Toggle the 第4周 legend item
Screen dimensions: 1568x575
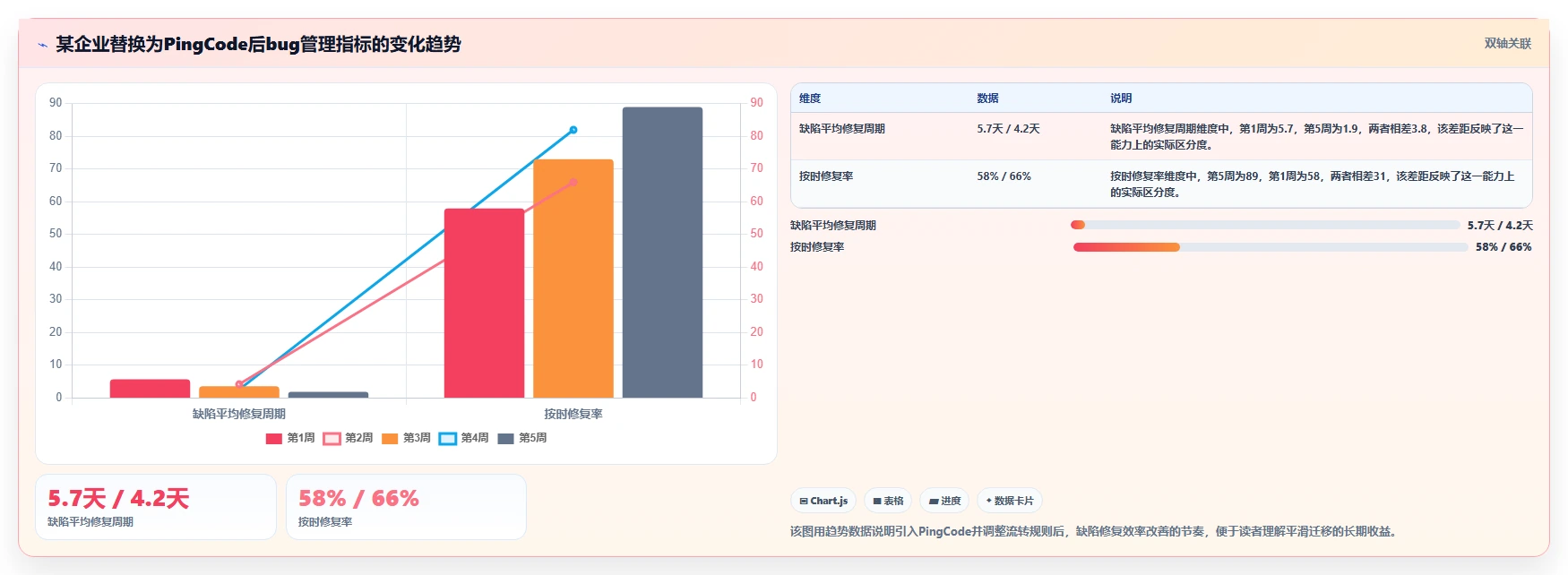pyautogui.click(x=464, y=438)
